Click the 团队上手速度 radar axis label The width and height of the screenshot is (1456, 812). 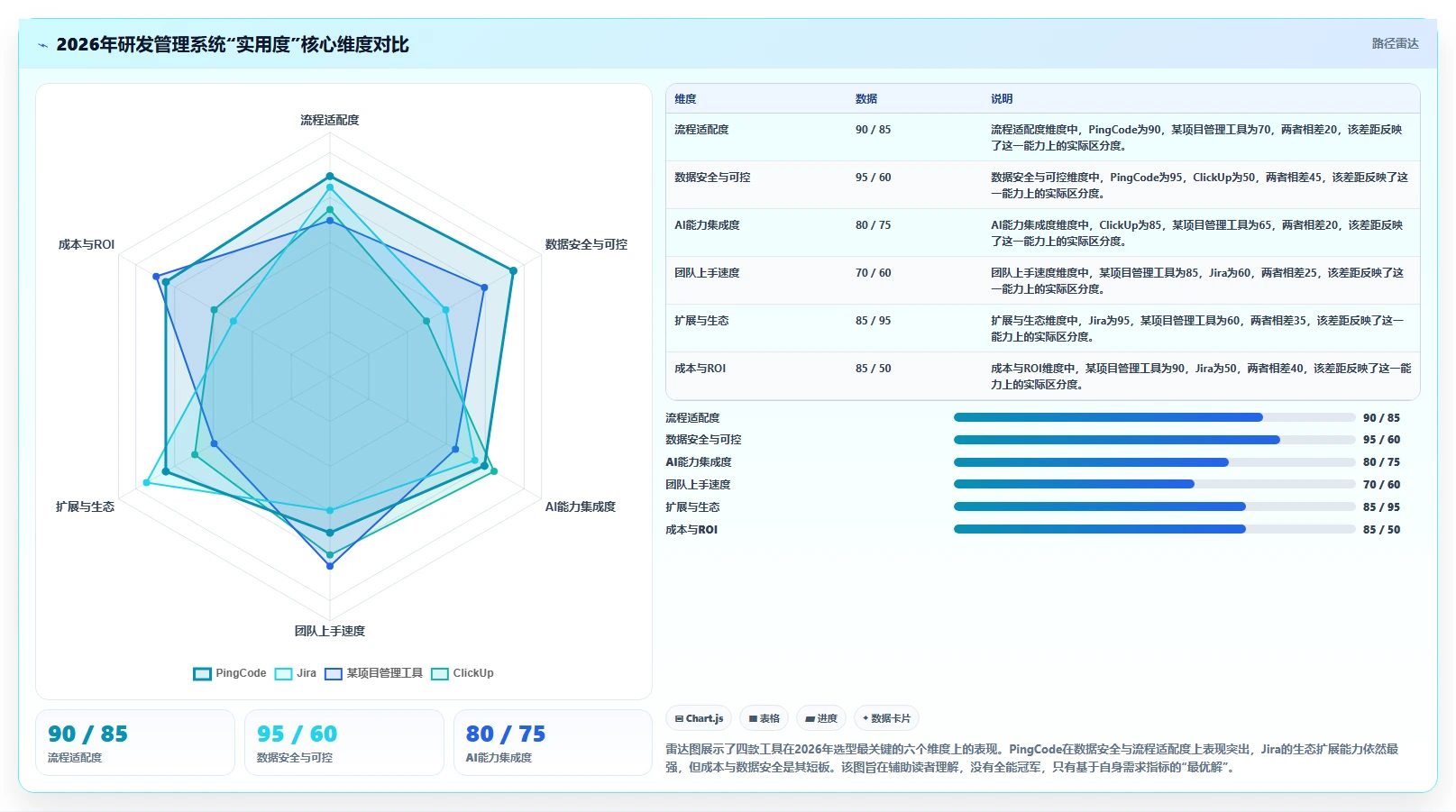[330, 631]
